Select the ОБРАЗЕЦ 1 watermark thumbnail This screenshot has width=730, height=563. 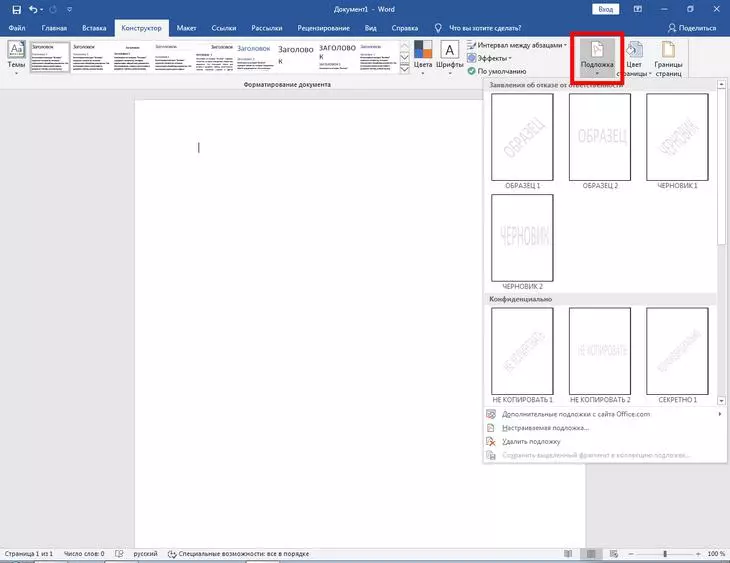point(523,137)
